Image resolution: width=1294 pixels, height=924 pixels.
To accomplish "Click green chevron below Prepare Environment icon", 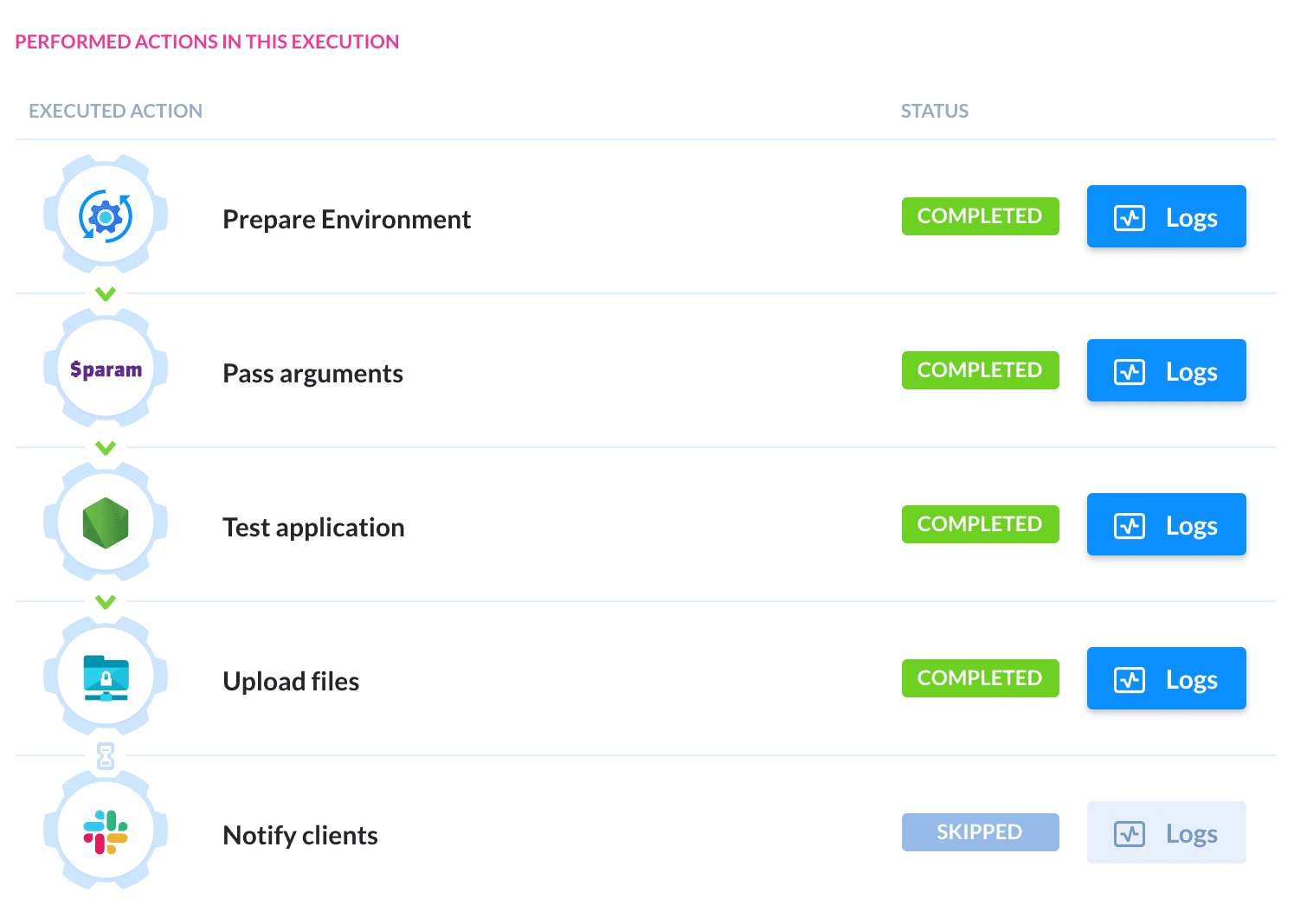I will 106,294.
